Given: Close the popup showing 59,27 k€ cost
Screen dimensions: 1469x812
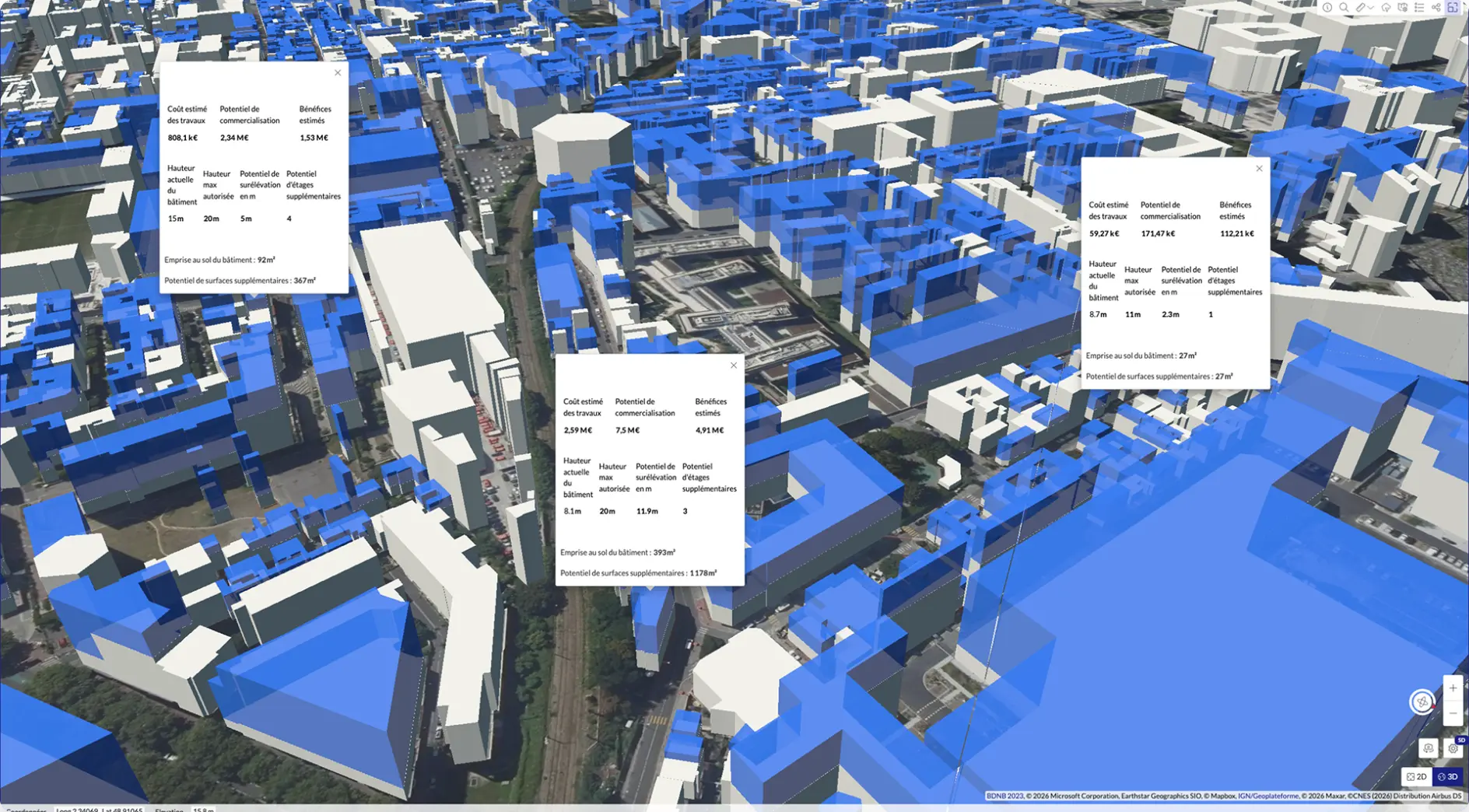Looking at the screenshot, I should [x=1259, y=168].
